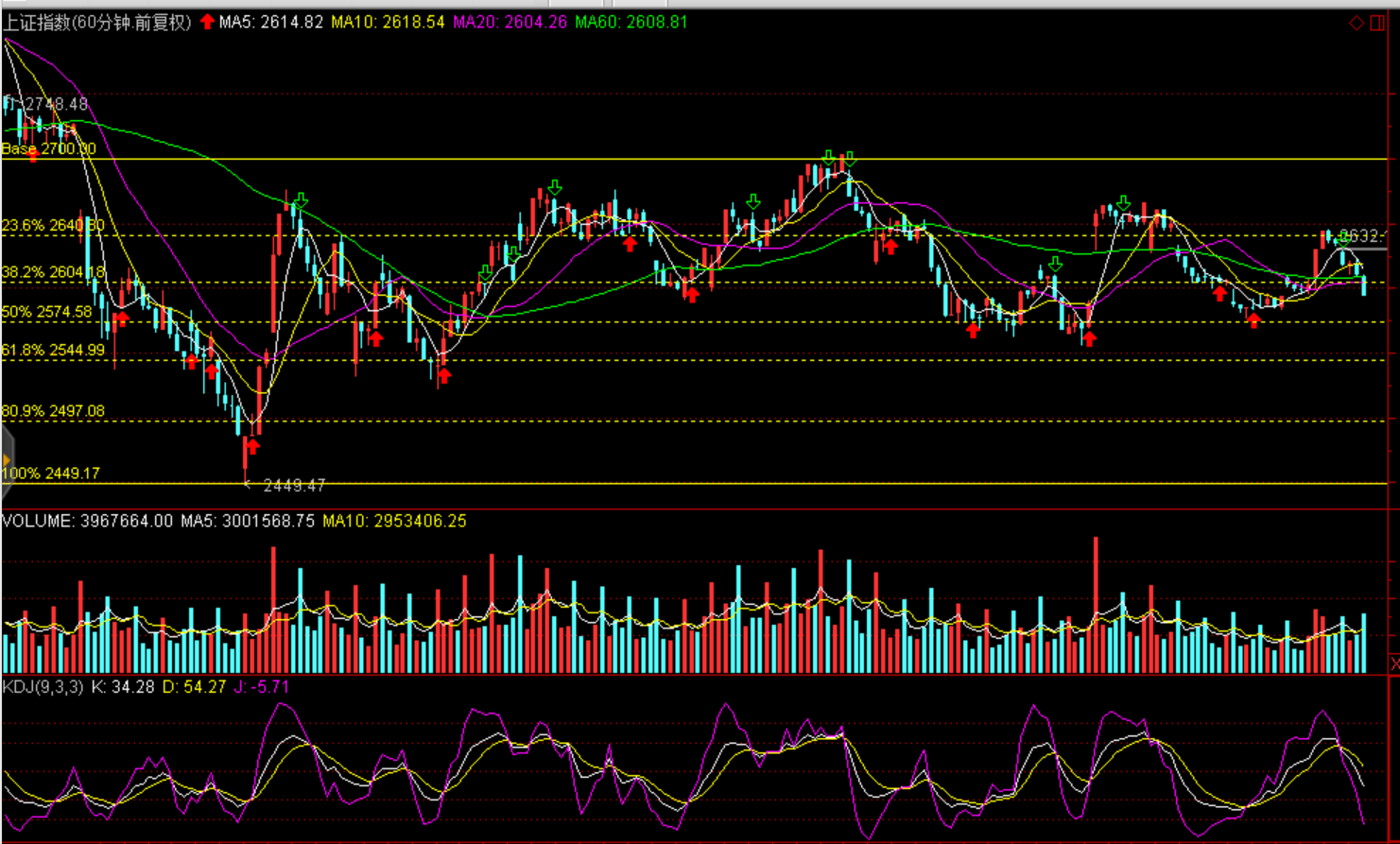Click the 61.8% 2544.99 retracement label
Image resolution: width=1400 pixels, height=844 pixels.
click(x=53, y=351)
